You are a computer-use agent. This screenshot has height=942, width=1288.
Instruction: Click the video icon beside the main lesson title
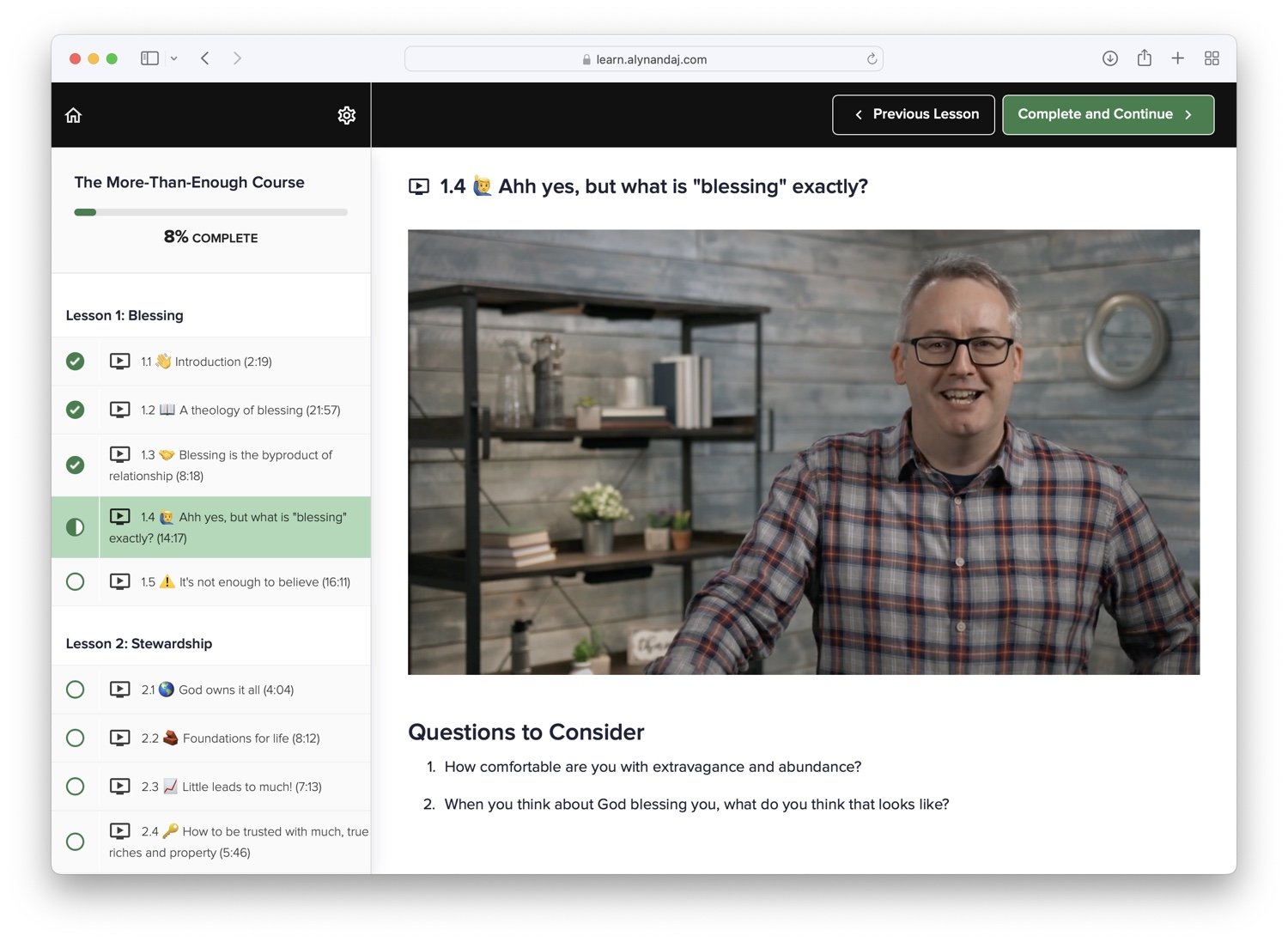pos(419,186)
